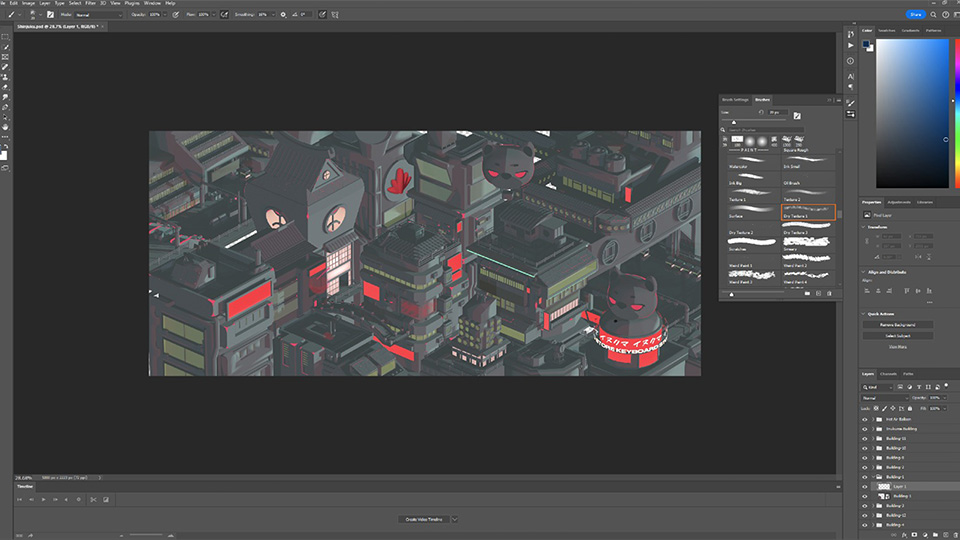Hide the Hot Air Balloon layer group
Screen dimensions: 960x540
(x=865, y=418)
